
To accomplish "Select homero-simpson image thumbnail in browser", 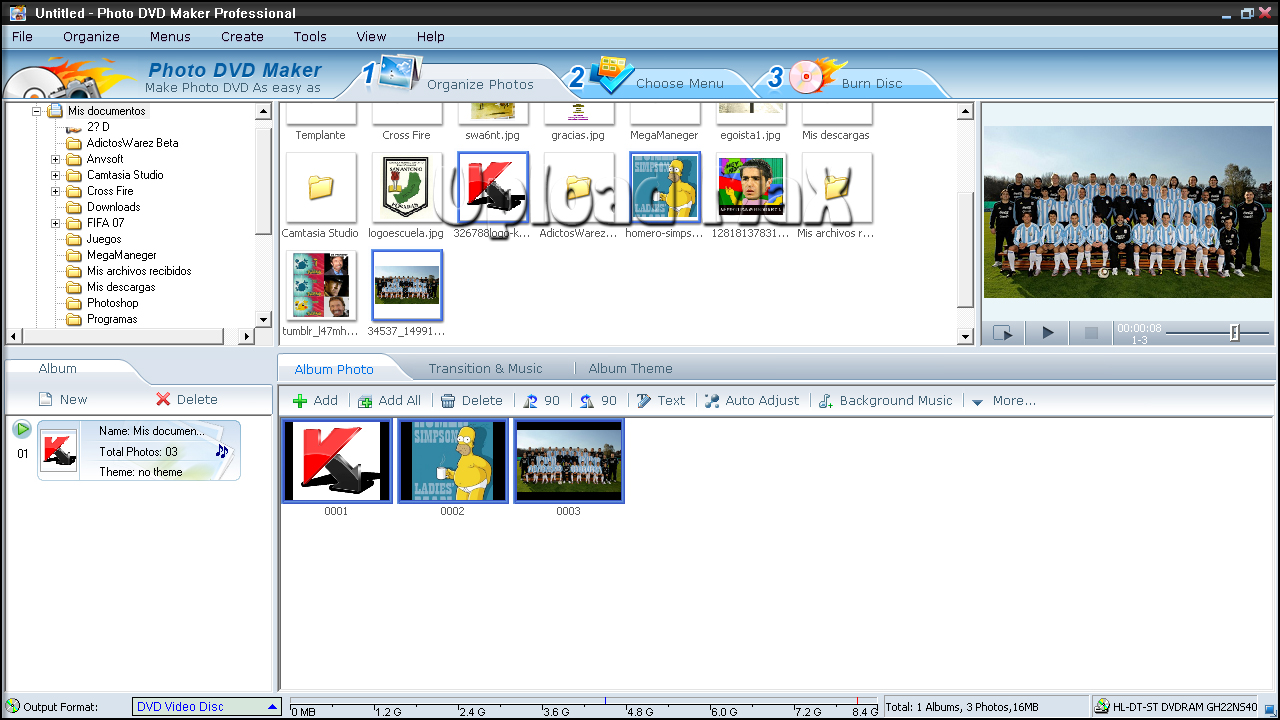I will (665, 188).
